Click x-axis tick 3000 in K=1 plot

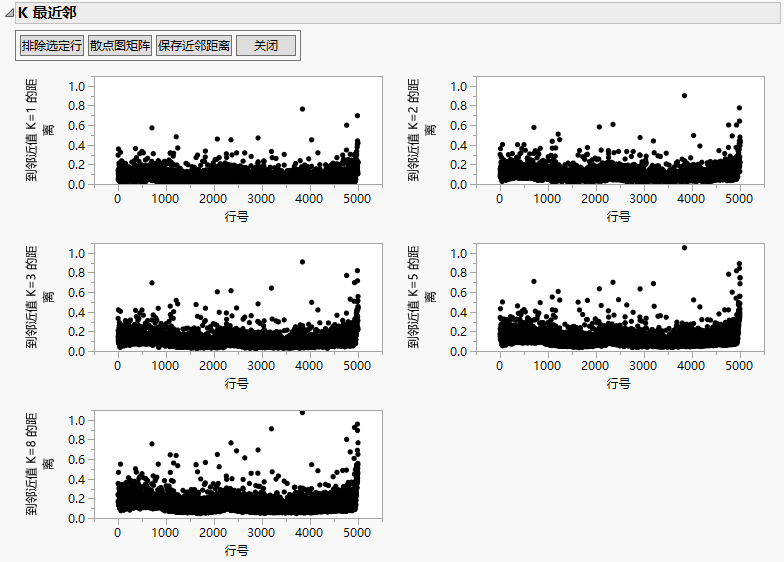261,198
